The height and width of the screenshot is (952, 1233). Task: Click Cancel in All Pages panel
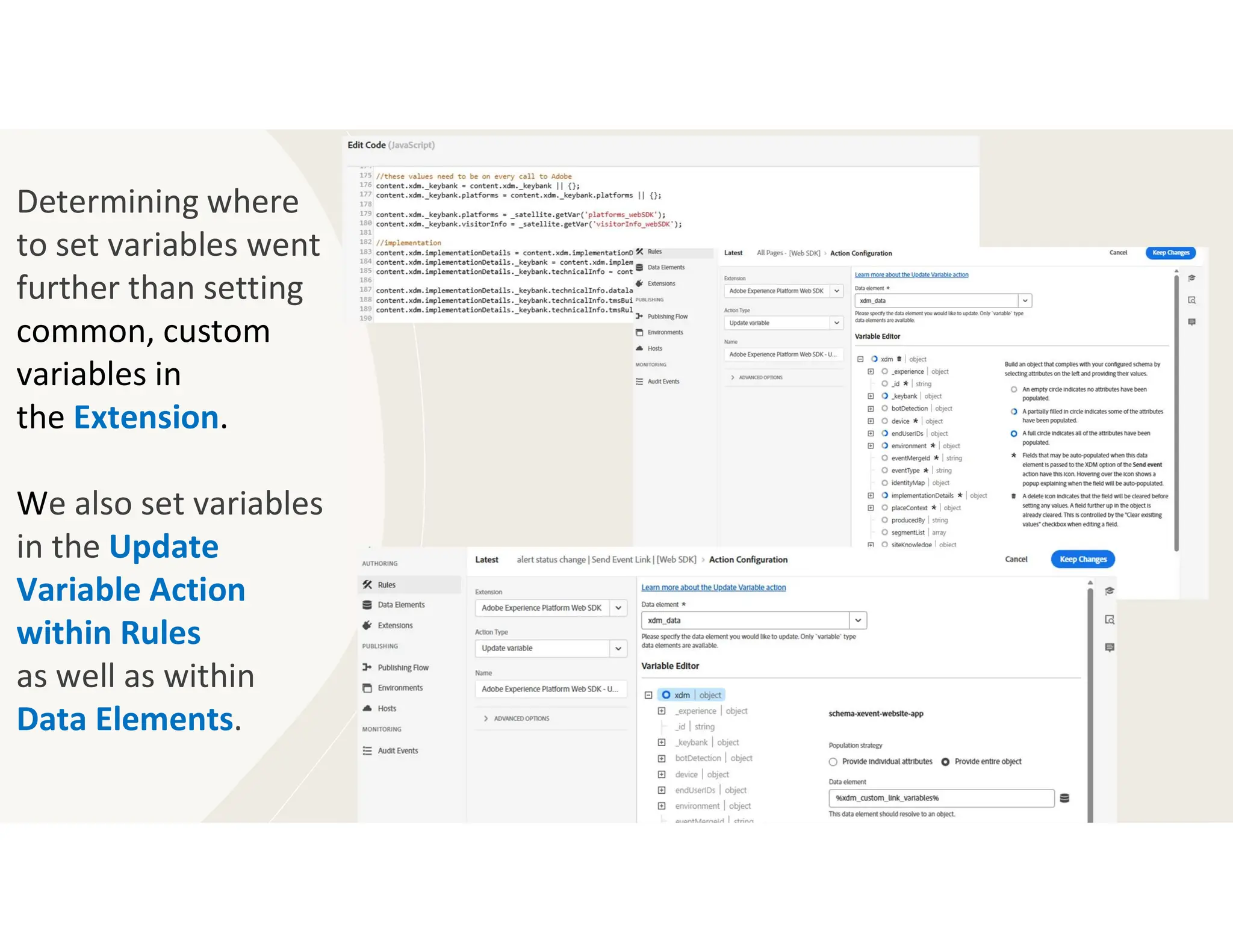tap(1118, 253)
